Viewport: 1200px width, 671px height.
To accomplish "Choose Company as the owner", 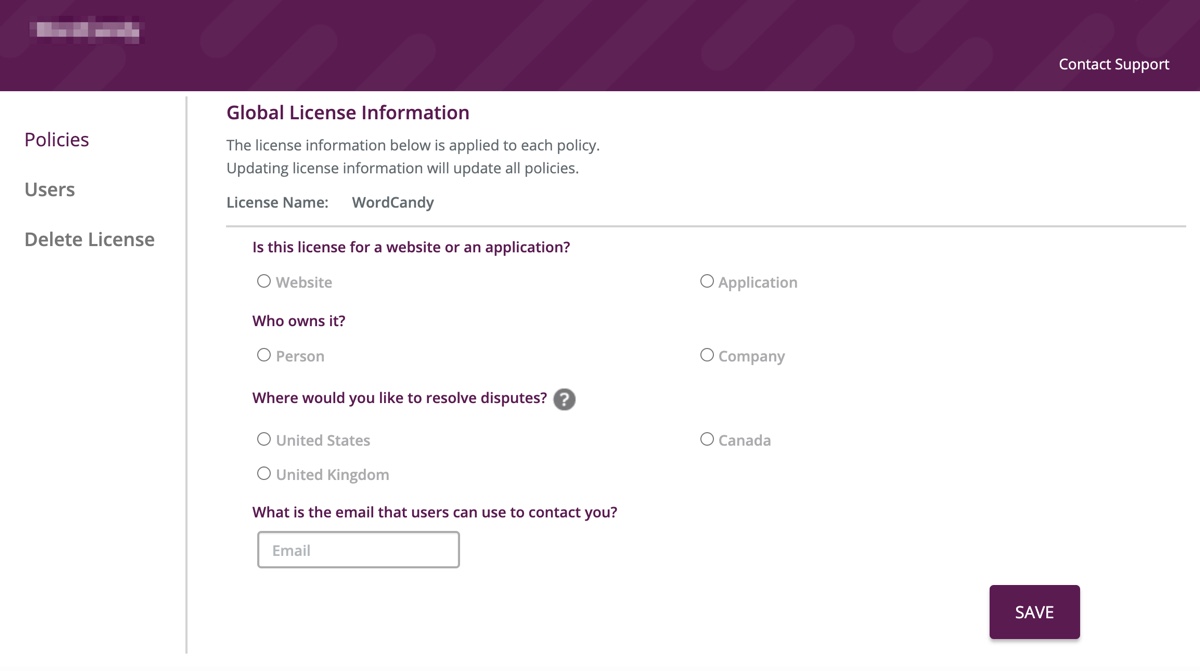I will pos(707,355).
